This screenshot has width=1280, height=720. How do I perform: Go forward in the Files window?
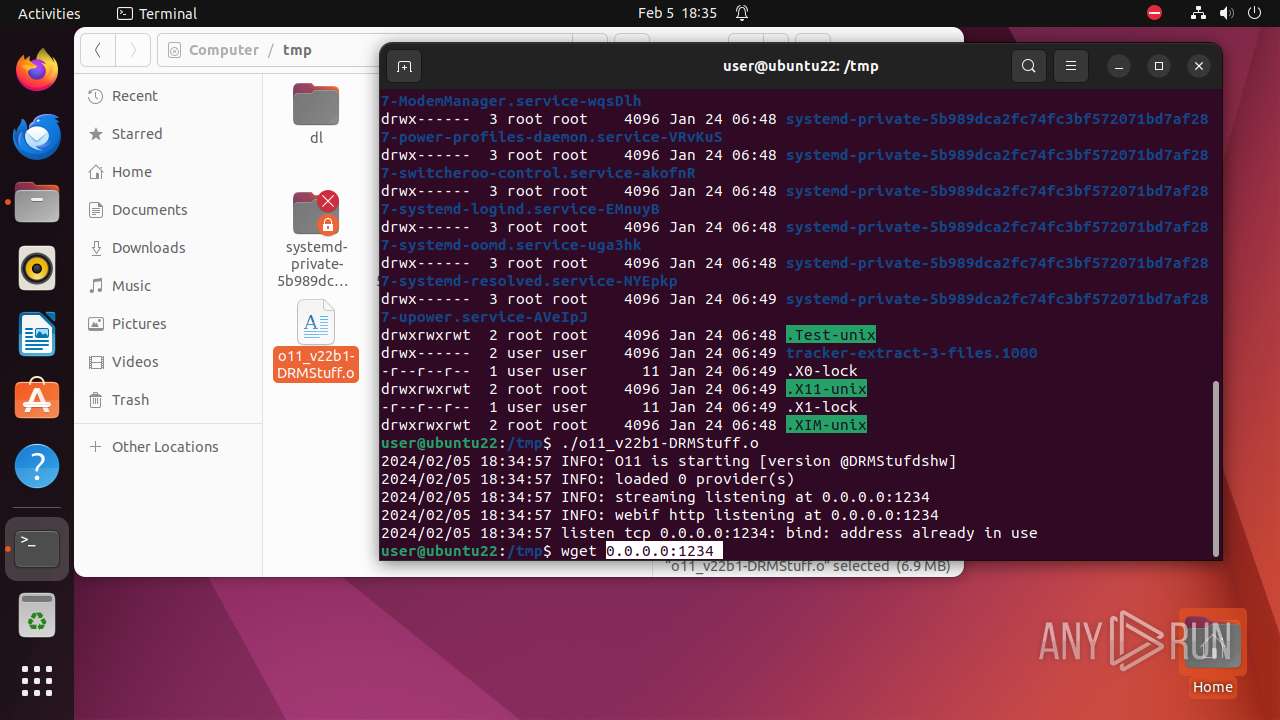pos(132,50)
